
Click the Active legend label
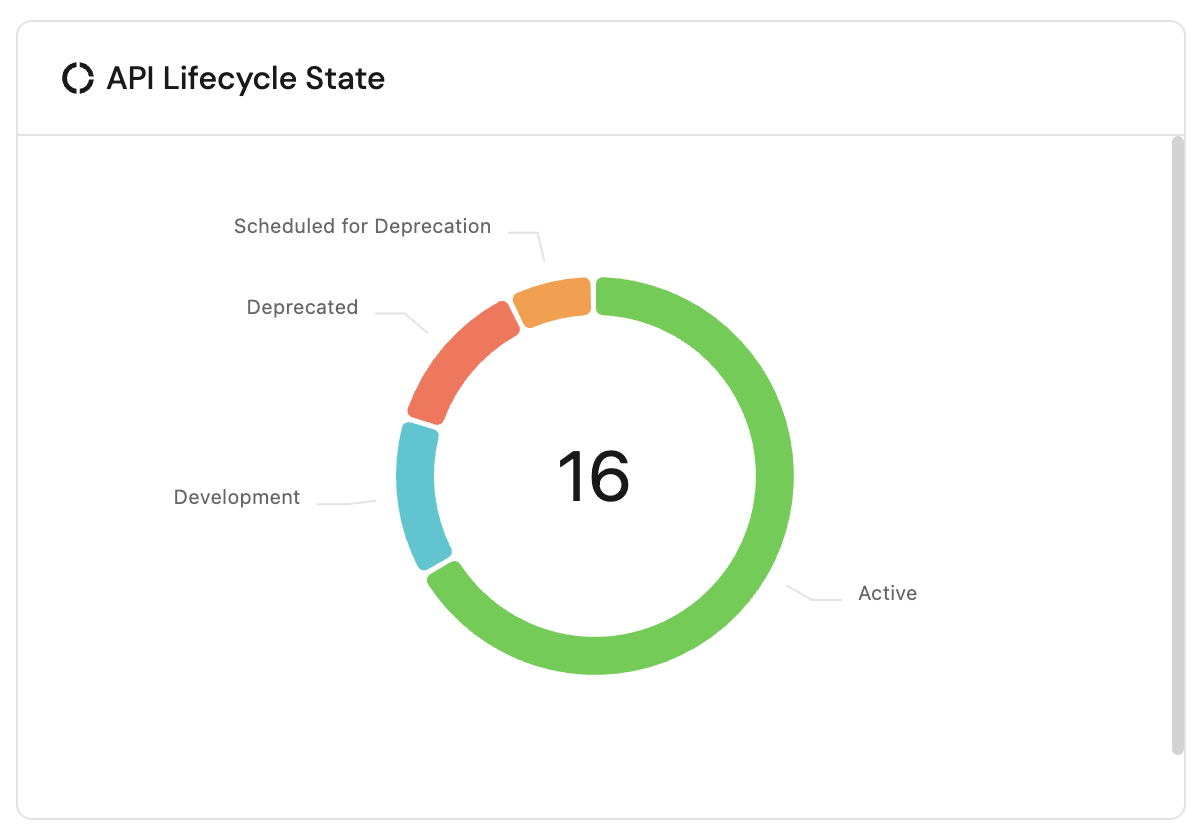coord(887,593)
